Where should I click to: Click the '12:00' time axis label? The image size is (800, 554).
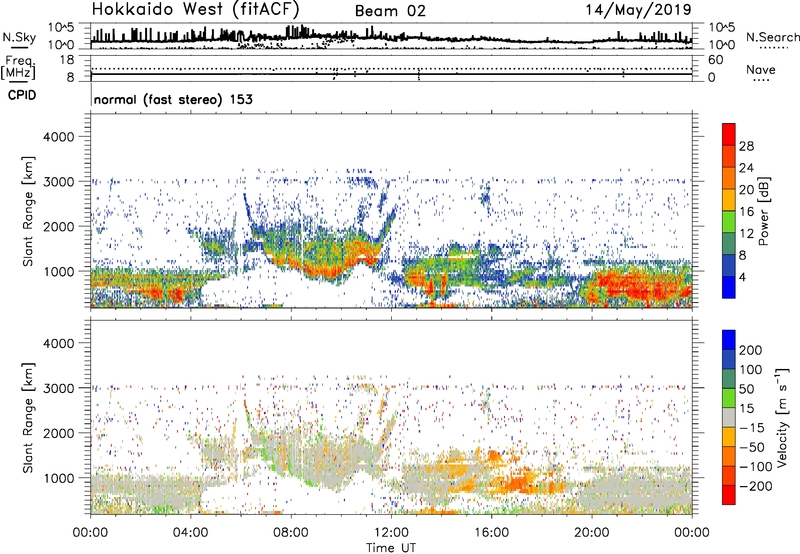(391, 533)
